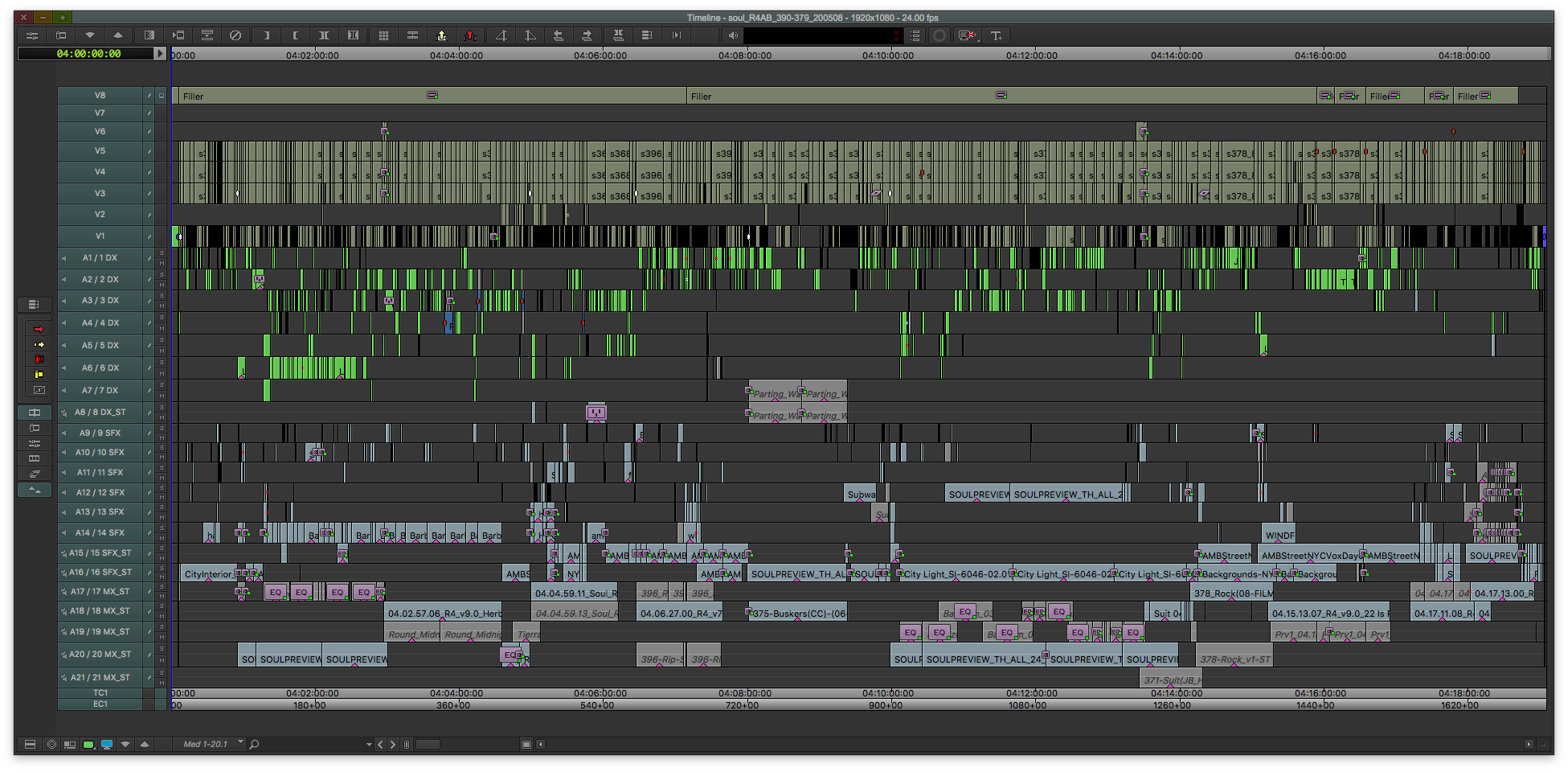Click the Extract/Lift icon left of Splice-In

(412, 35)
